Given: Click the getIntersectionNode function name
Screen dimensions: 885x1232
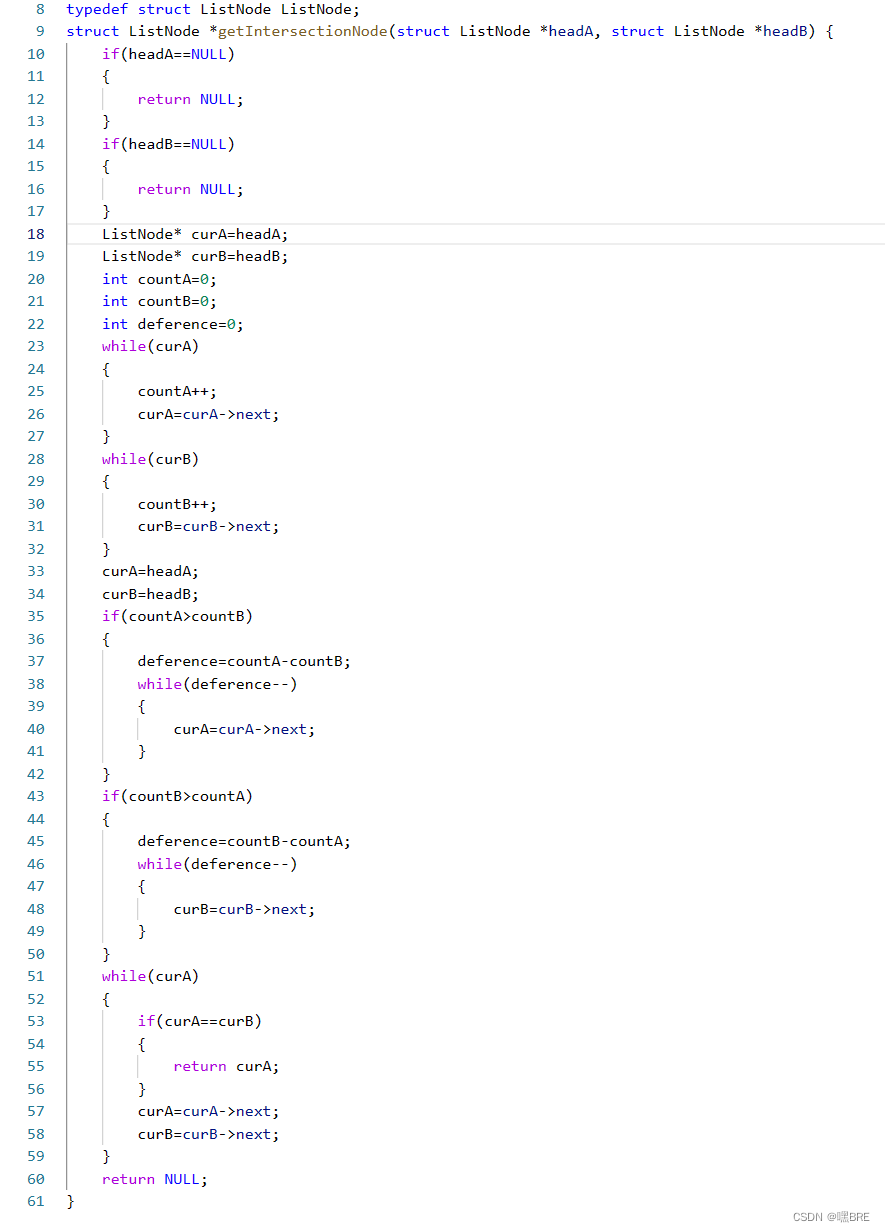Looking at the screenshot, I should (x=302, y=31).
